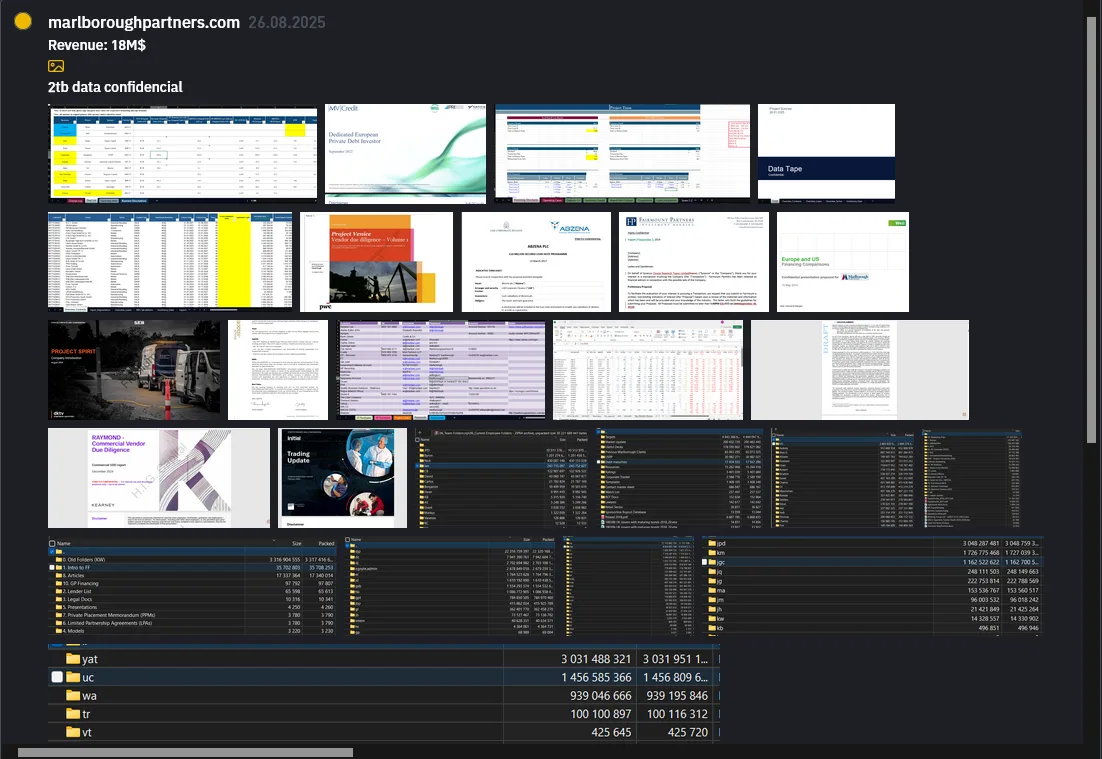1102x759 pixels.
Task: Click the vt folder icon
Action: pos(73,732)
